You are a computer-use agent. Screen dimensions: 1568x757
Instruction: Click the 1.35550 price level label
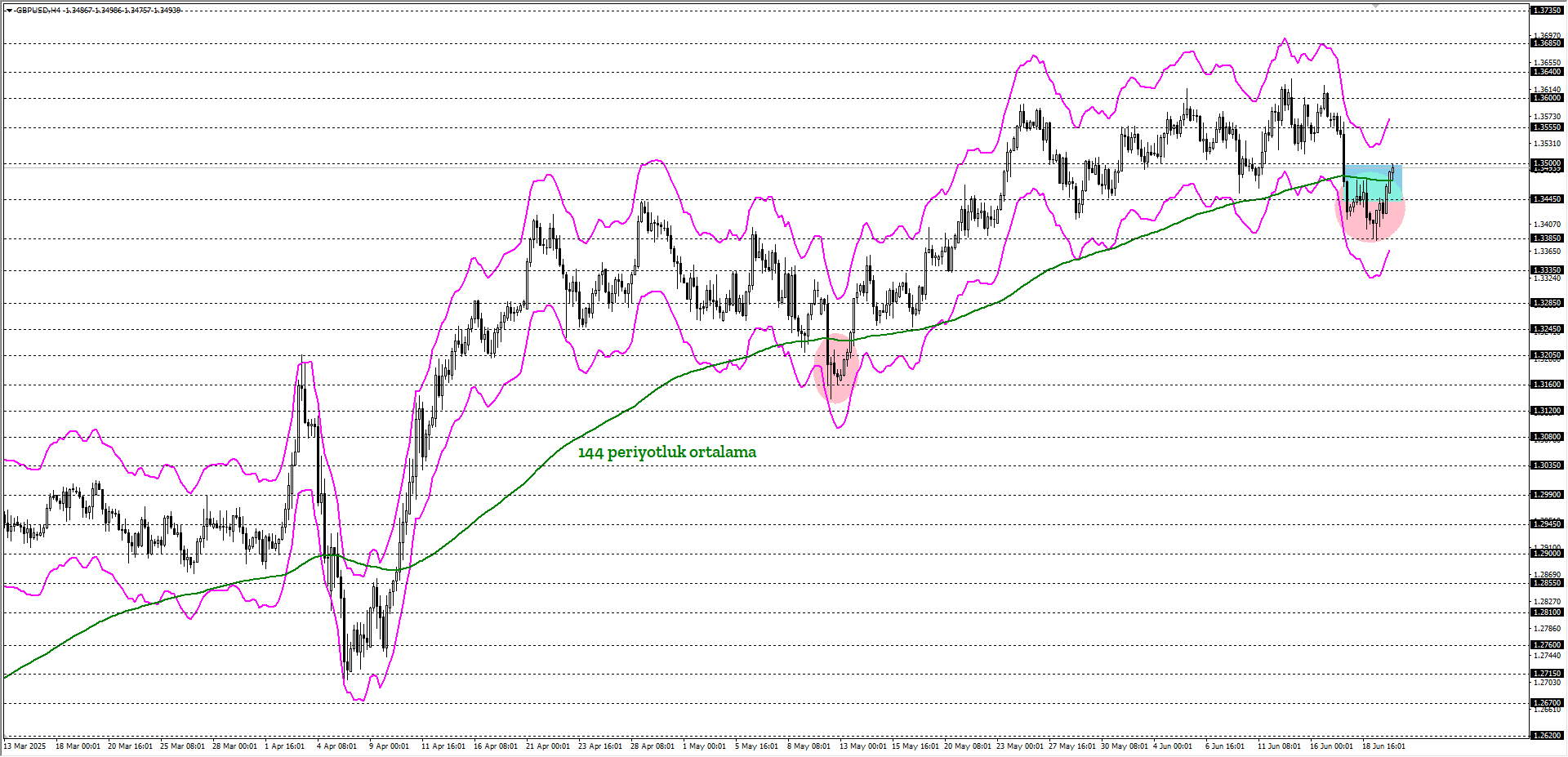[1547, 127]
